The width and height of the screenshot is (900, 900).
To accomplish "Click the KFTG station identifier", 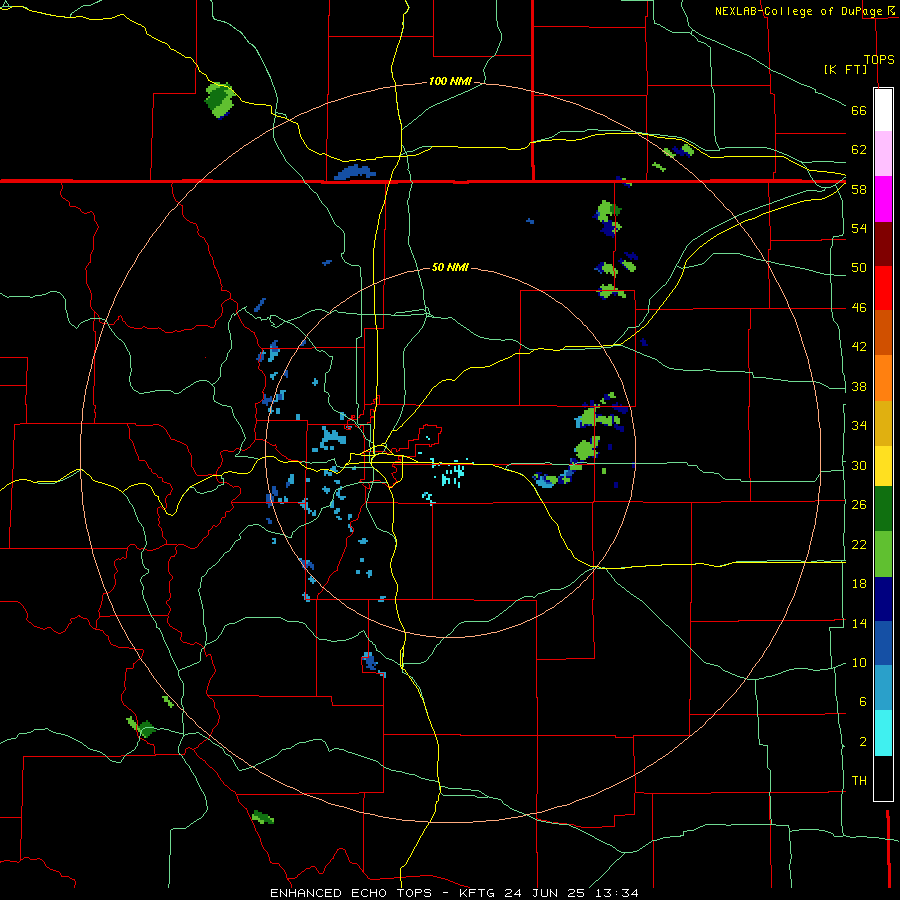I will point(476,893).
